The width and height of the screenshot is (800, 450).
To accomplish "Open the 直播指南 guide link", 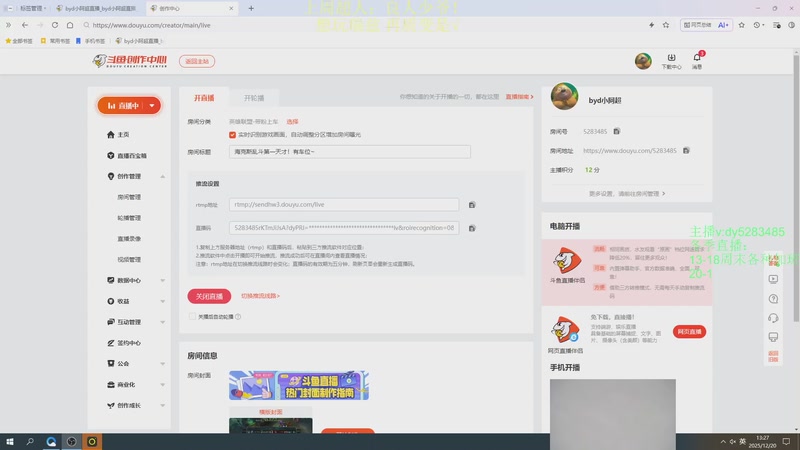I will tap(519, 96).
